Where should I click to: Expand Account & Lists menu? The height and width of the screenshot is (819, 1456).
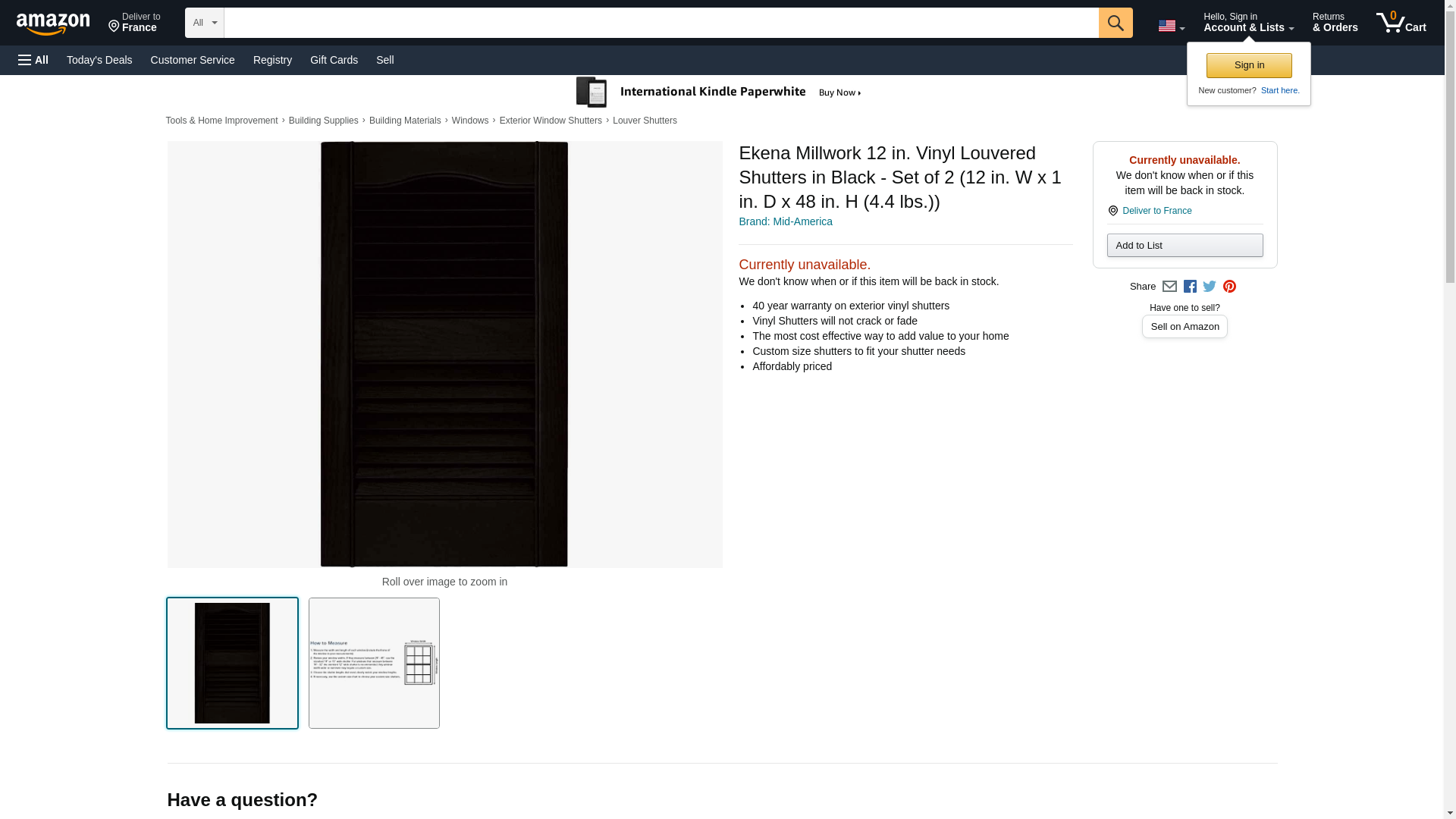1248,23
